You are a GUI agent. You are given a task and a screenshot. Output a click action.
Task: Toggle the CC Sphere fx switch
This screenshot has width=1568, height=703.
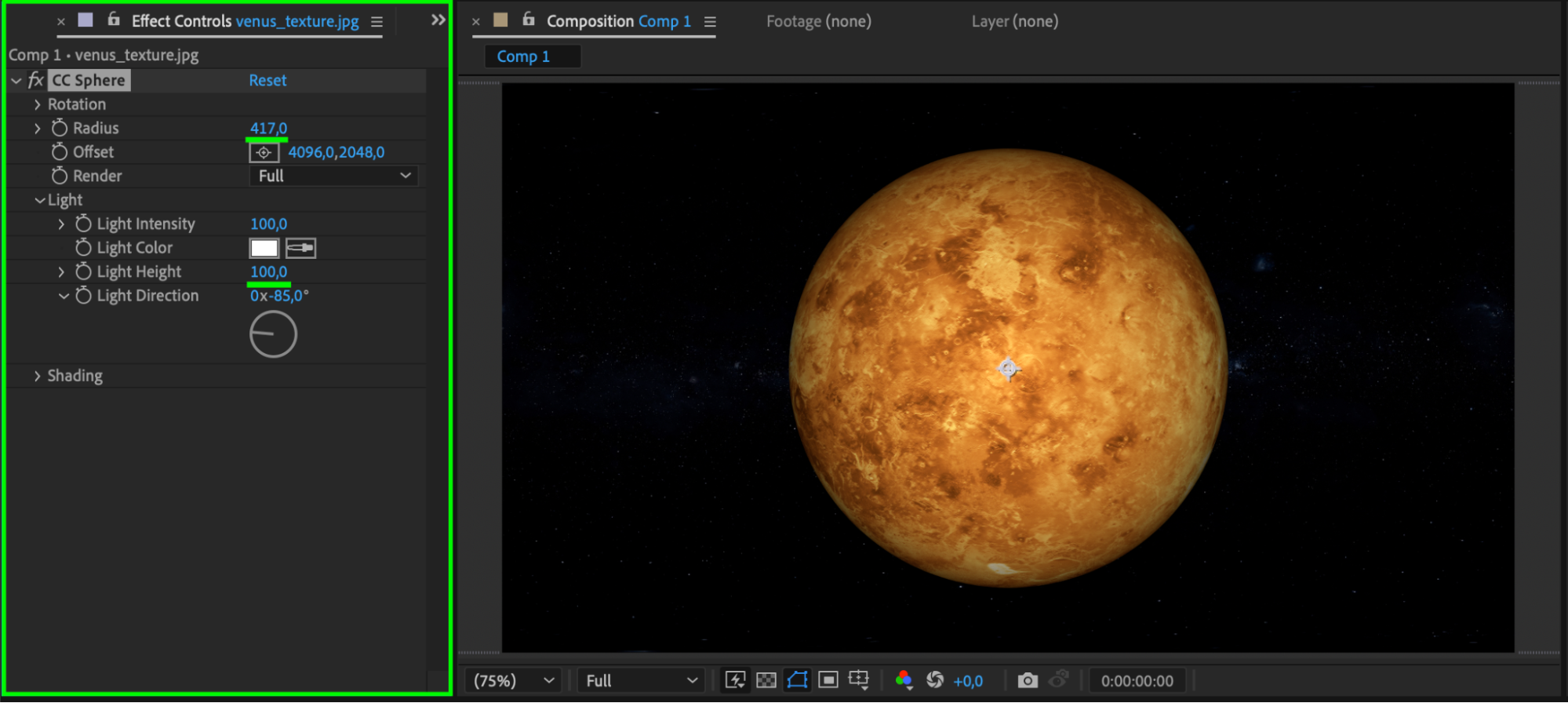pyautogui.click(x=36, y=80)
